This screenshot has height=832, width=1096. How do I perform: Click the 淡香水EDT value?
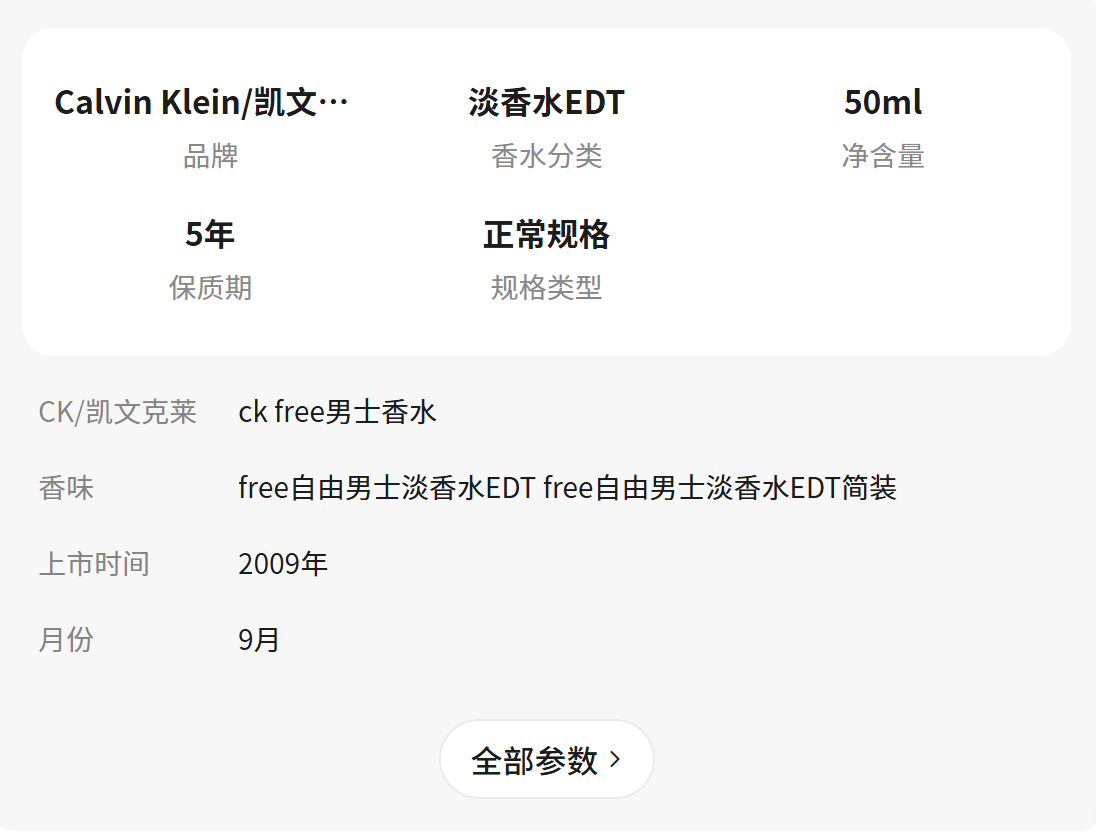pyautogui.click(x=546, y=102)
